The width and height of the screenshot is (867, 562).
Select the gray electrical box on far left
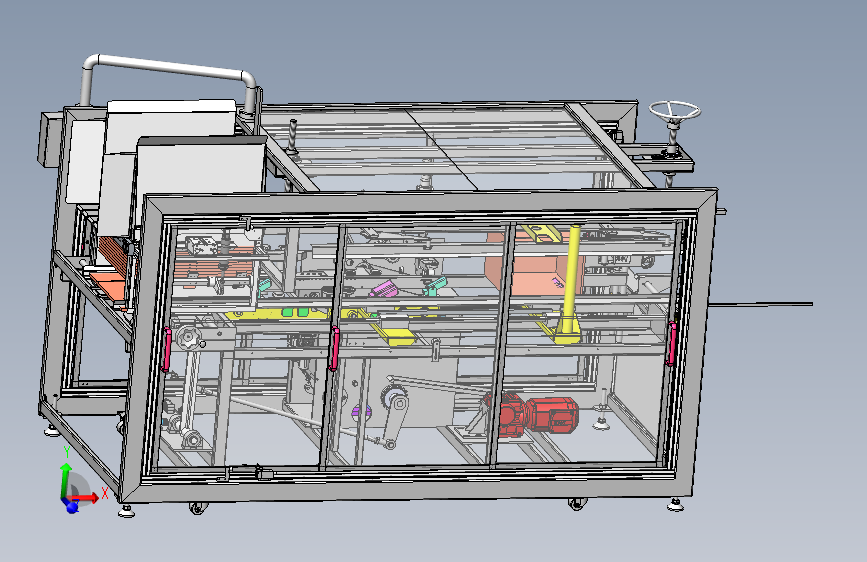(49, 139)
